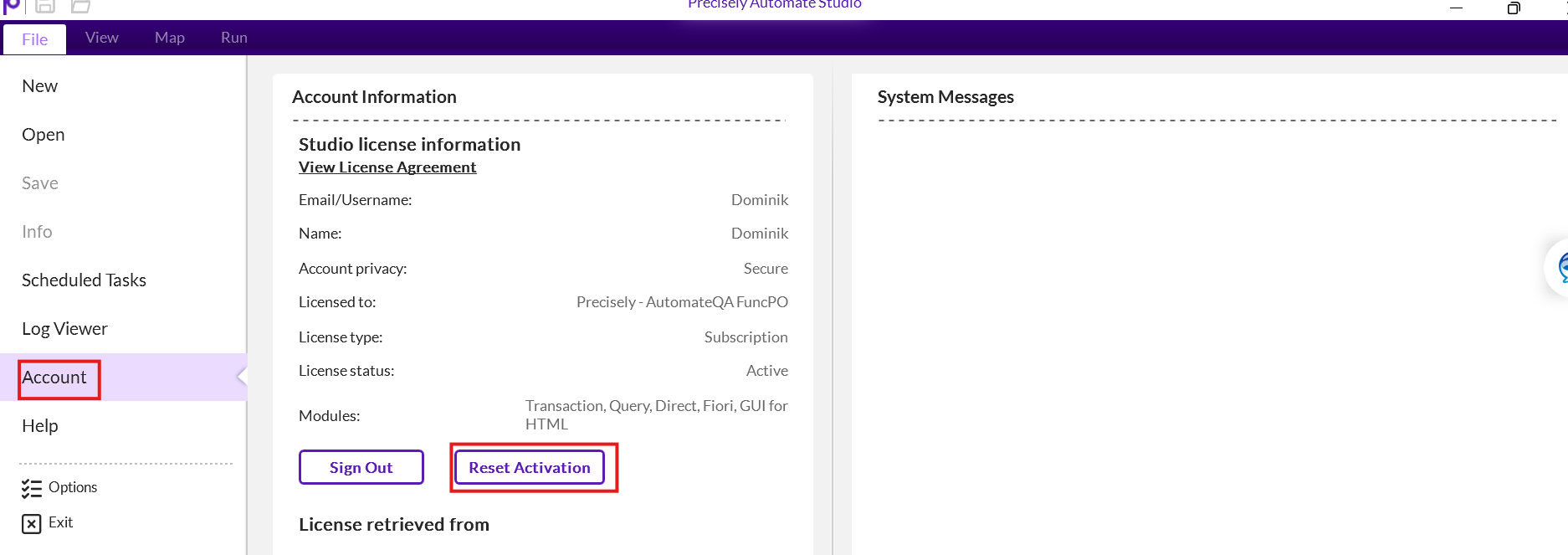Click the Open folder icon in title bar

tap(80, 6)
